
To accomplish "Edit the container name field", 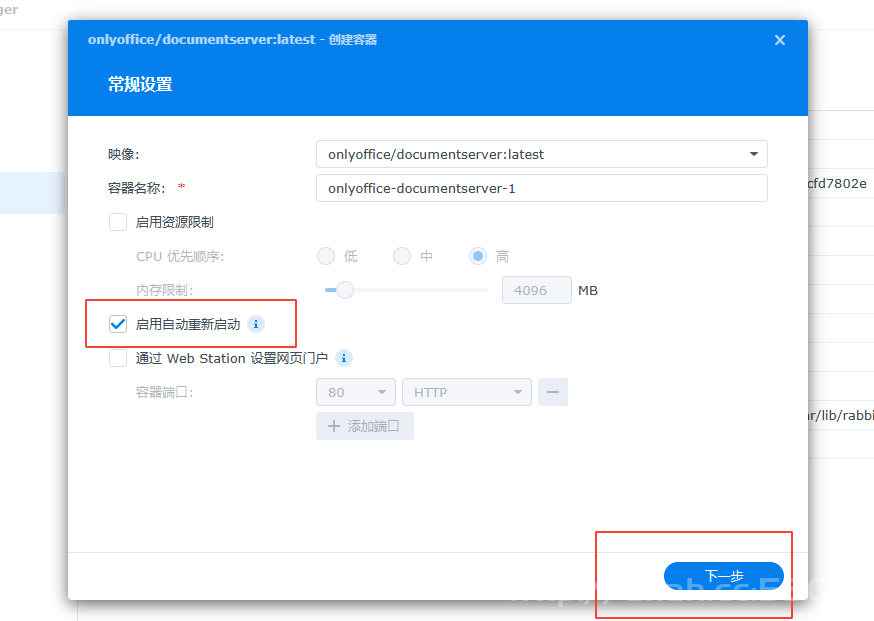I will pos(541,188).
